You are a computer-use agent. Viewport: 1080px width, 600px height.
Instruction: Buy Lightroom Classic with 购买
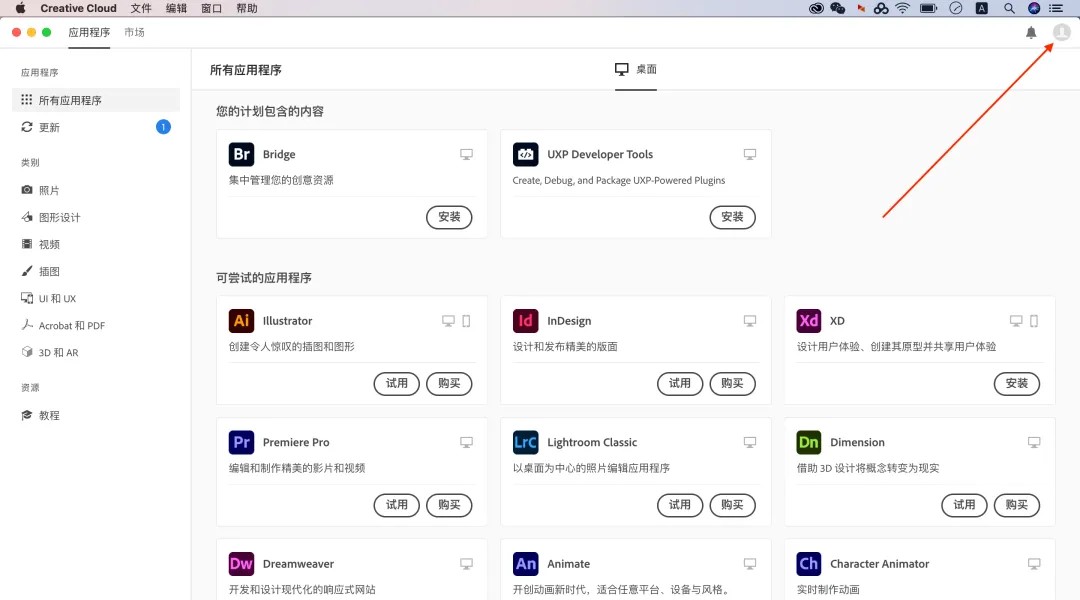[732, 505]
